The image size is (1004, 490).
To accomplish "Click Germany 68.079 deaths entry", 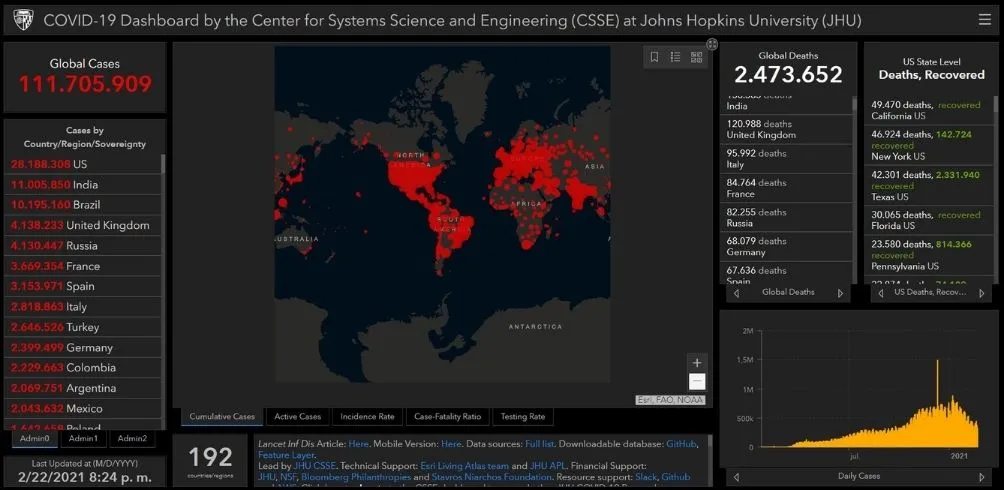I will coord(787,247).
